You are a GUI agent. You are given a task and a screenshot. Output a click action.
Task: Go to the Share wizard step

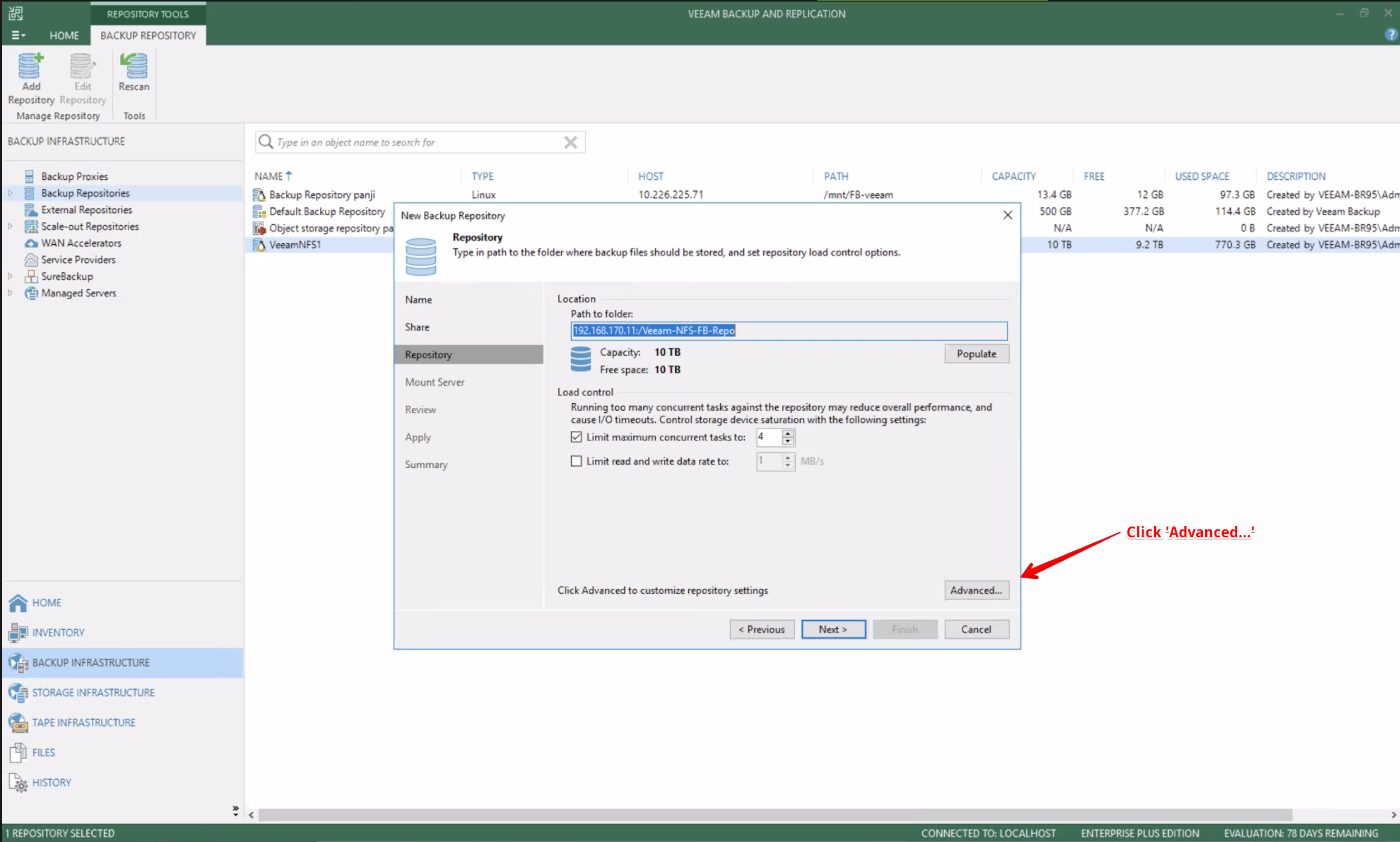click(417, 327)
